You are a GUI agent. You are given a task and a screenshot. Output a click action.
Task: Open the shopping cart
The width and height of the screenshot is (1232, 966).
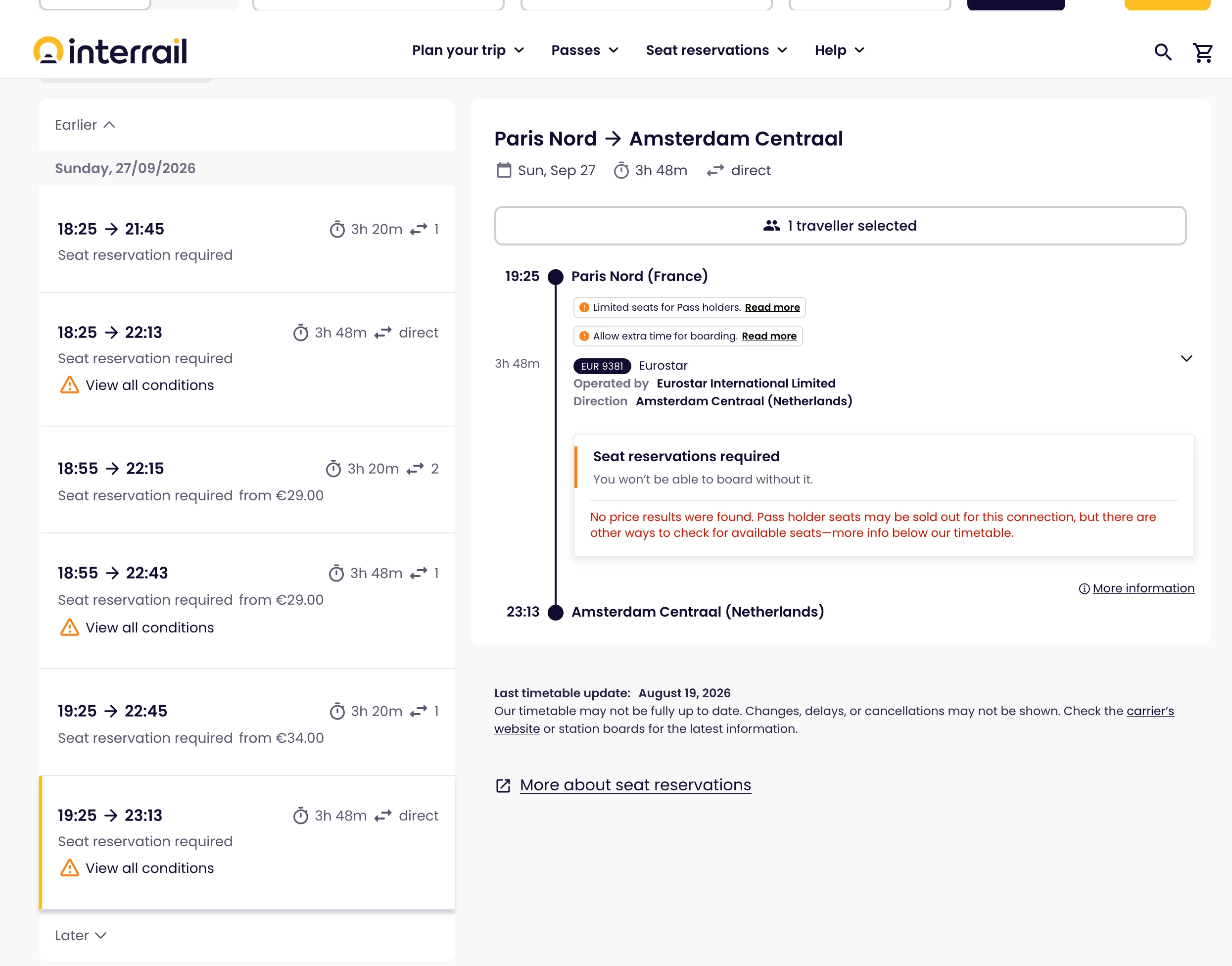(x=1203, y=51)
